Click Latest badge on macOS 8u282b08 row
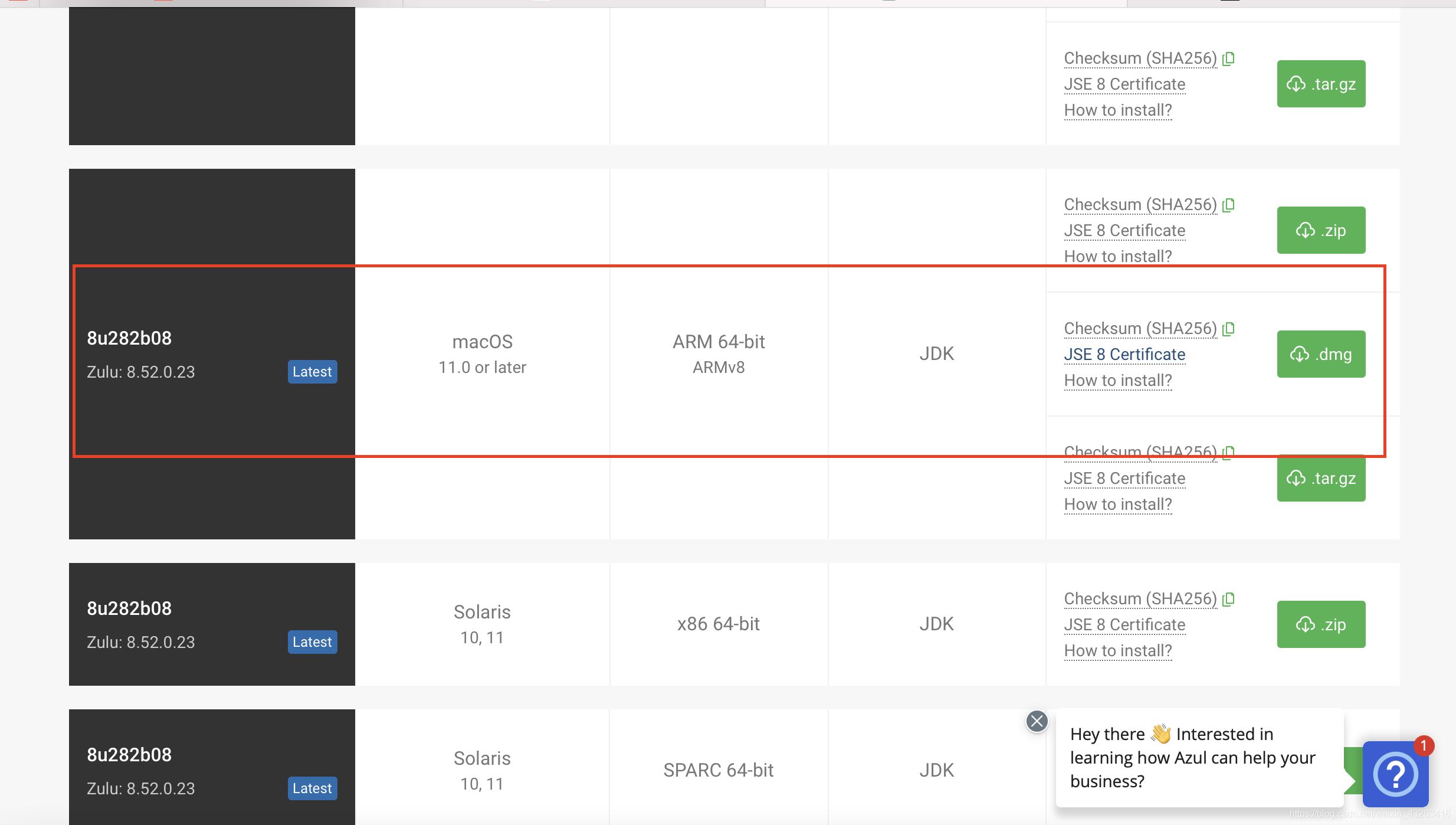Screen dimensions: 1456x825 coord(312,372)
